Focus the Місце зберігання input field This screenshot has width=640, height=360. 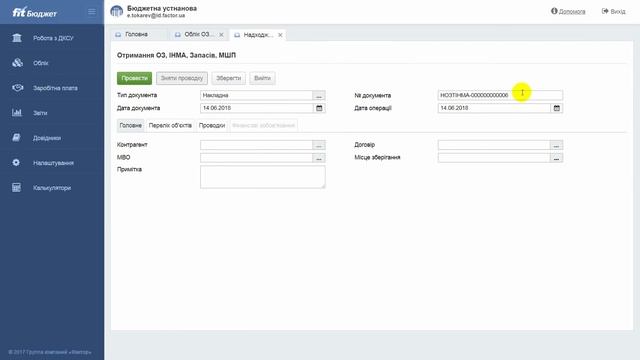click(x=494, y=158)
